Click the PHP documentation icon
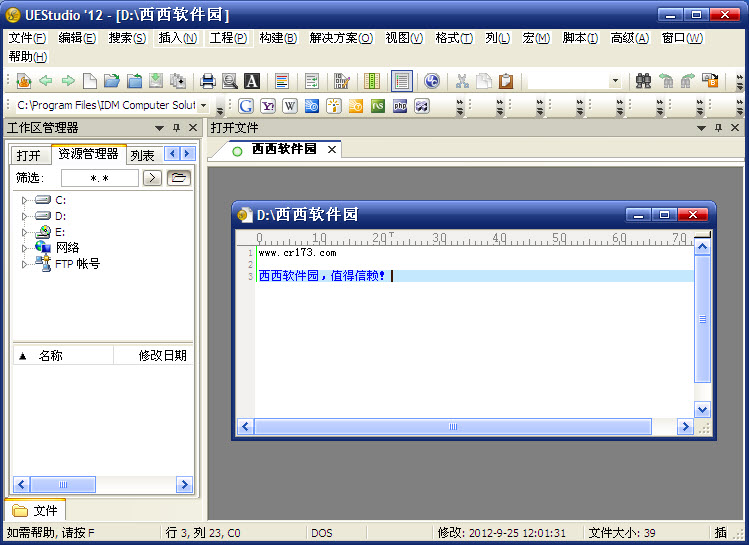The width and height of the screenshot is (749, 545). [x=400, y=106]
